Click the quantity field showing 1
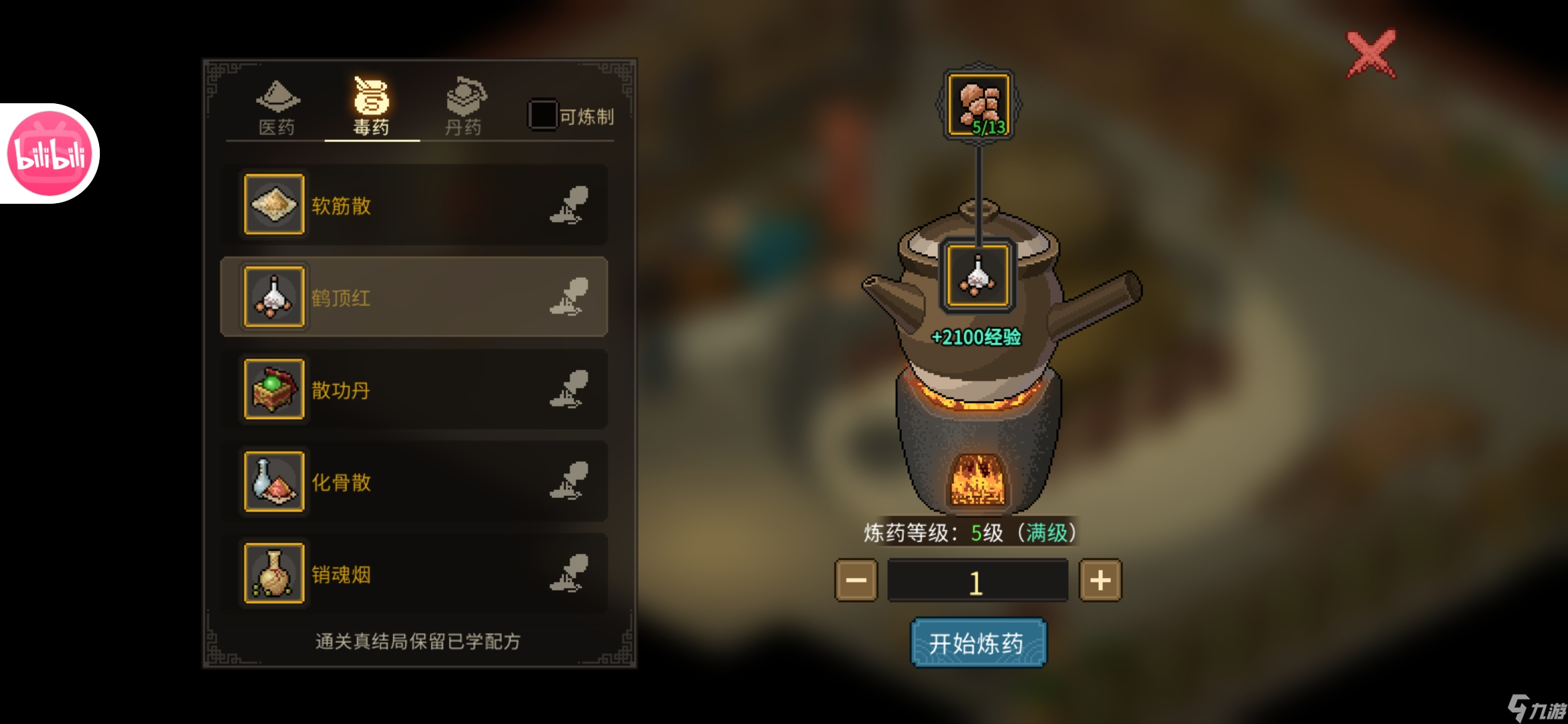 (x=978, y=581)
